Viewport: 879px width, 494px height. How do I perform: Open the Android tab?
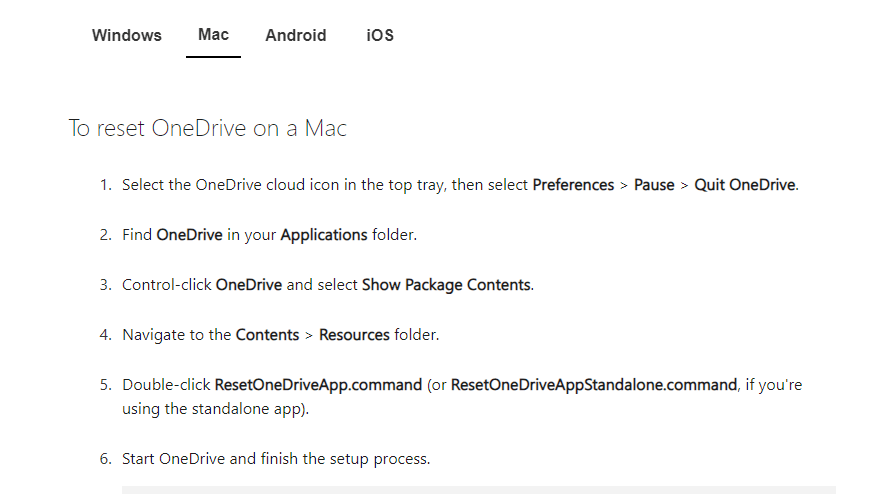295,35
